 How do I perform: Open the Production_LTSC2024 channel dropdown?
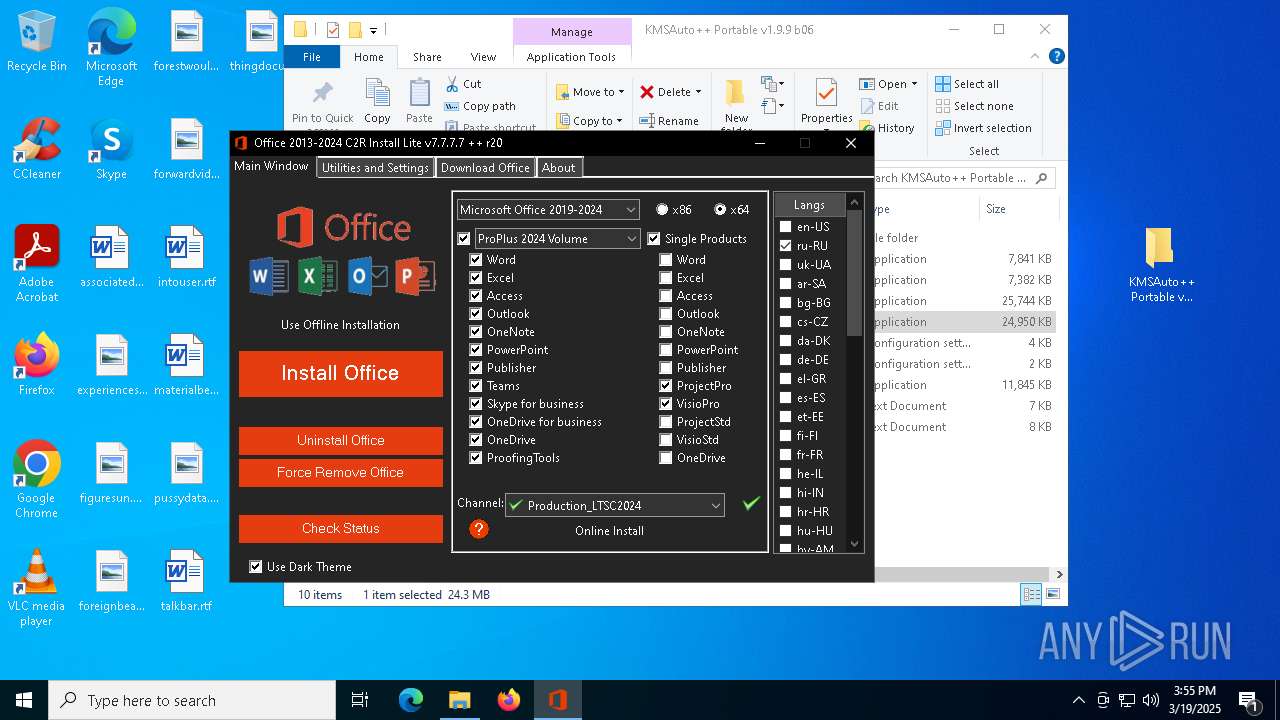click(x=614, y=506)
